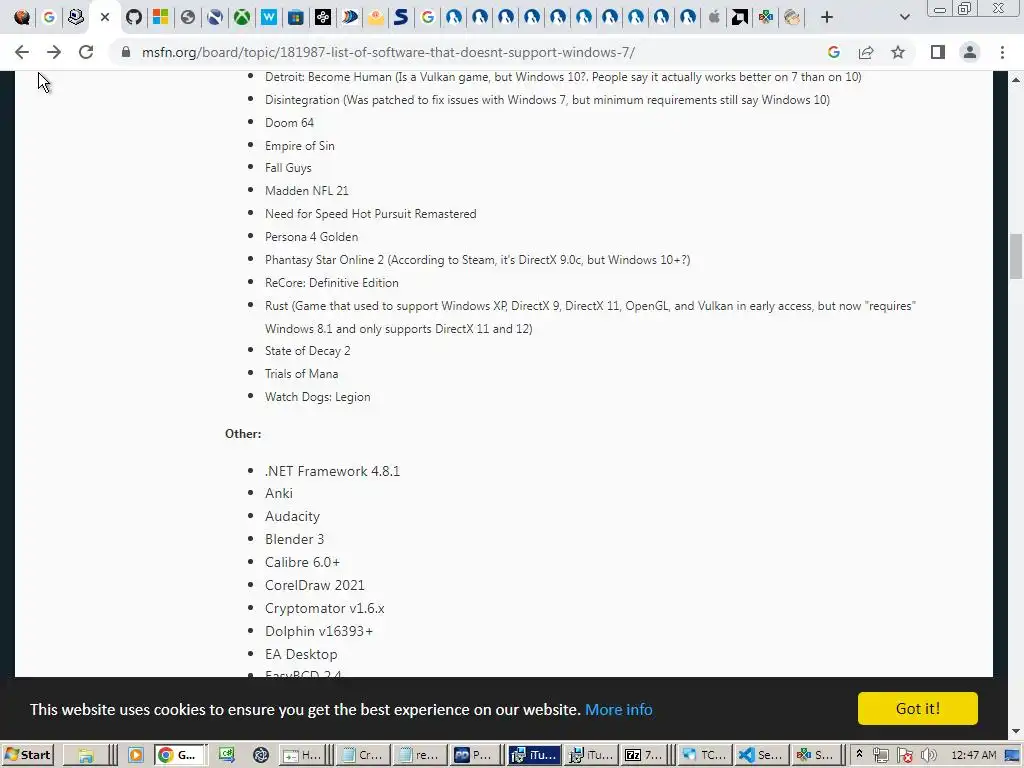
Task: Open a new browser tab
Action: click(827, 17)
